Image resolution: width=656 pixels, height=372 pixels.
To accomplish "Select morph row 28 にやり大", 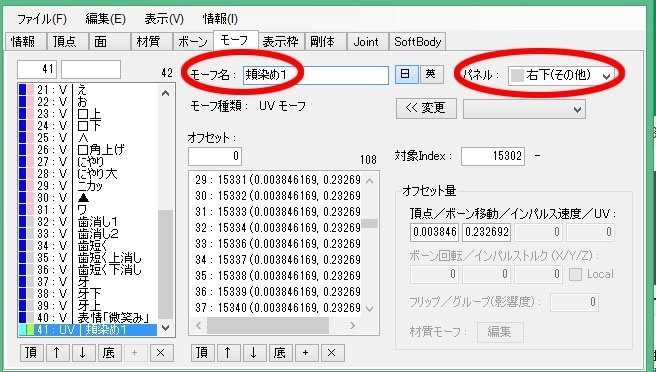I will pos(88,173).
